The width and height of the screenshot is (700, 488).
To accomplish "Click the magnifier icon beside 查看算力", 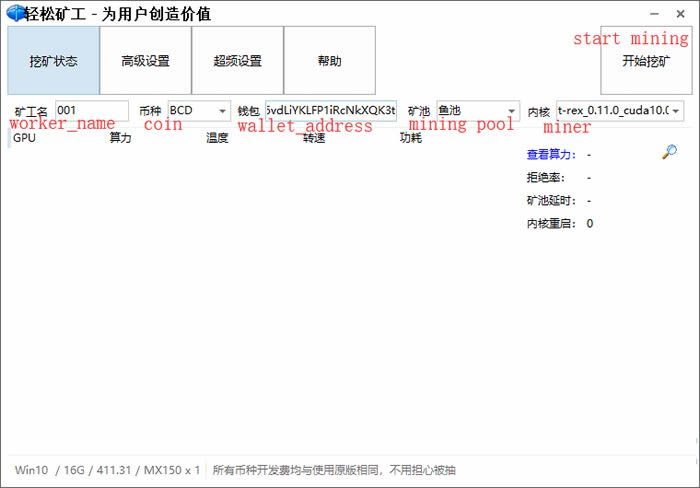I will point(670,152).
